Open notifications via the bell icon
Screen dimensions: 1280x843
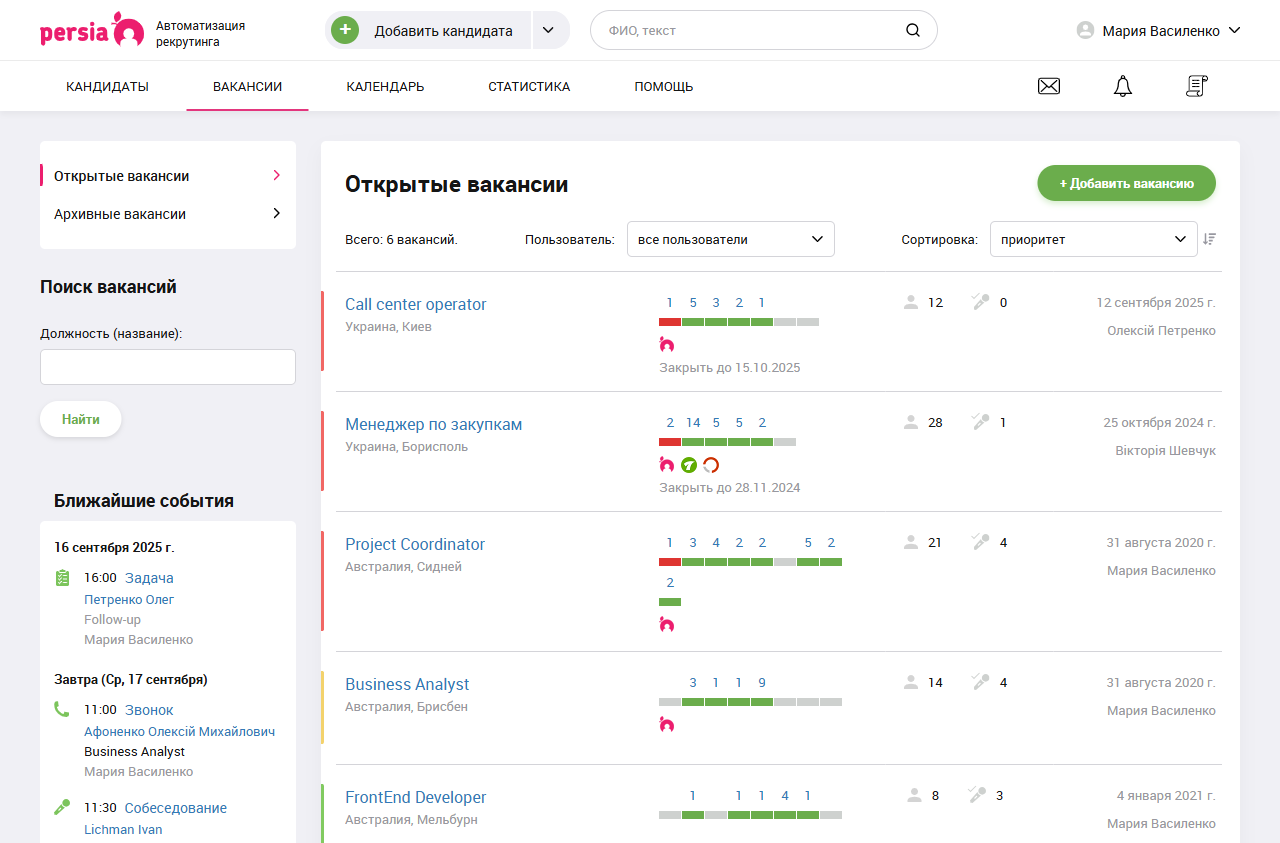[1122, 86]
